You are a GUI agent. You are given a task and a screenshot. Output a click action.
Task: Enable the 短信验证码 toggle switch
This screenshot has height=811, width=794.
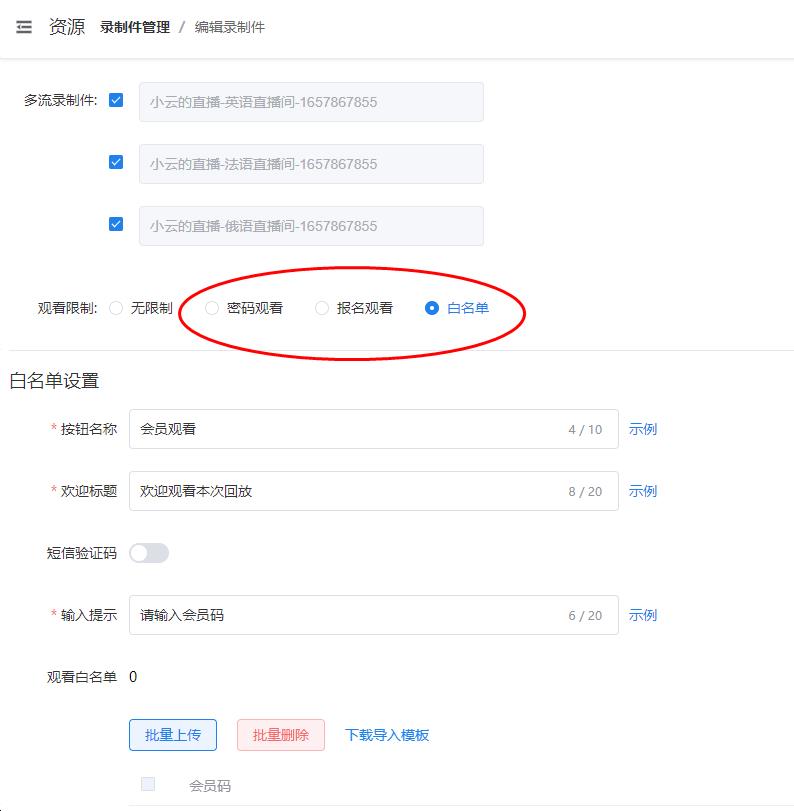click(149, 553)
